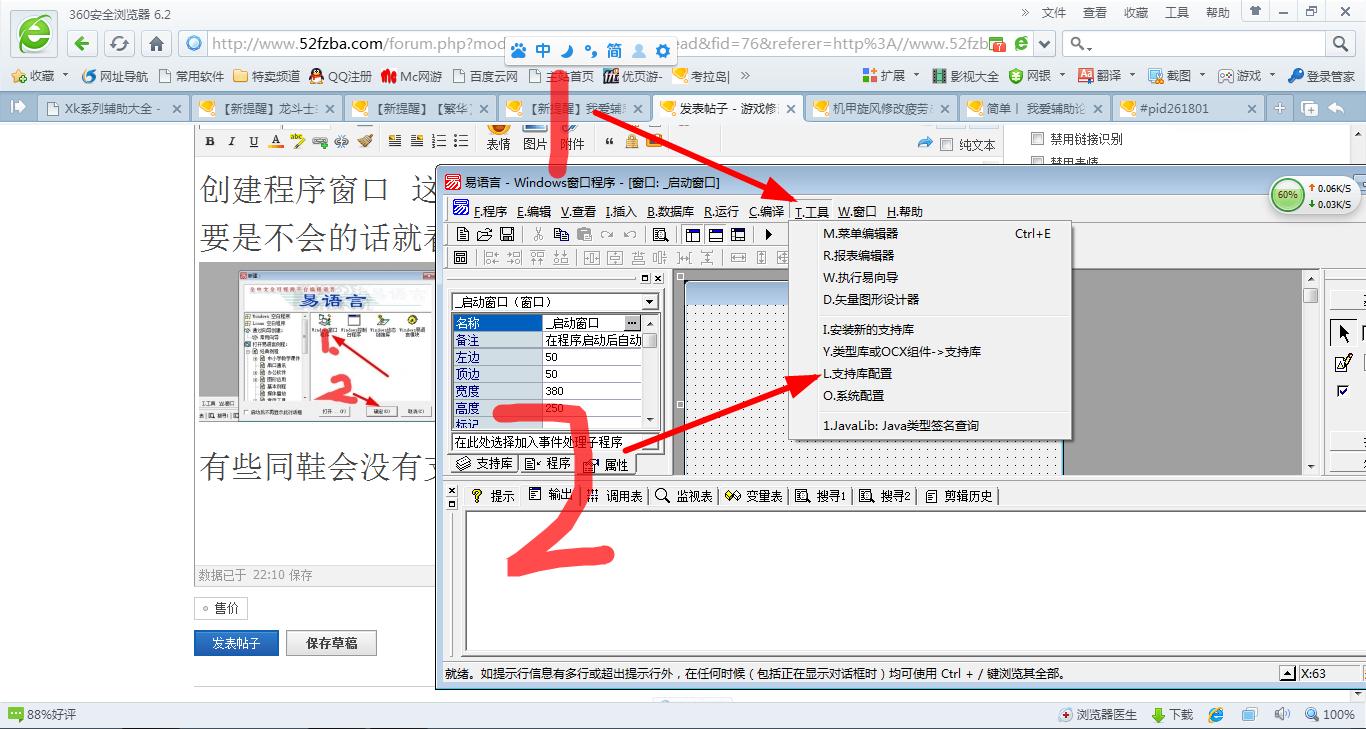
Task: Open the 下载 download manager in status bar
Action: (1172, 715)
